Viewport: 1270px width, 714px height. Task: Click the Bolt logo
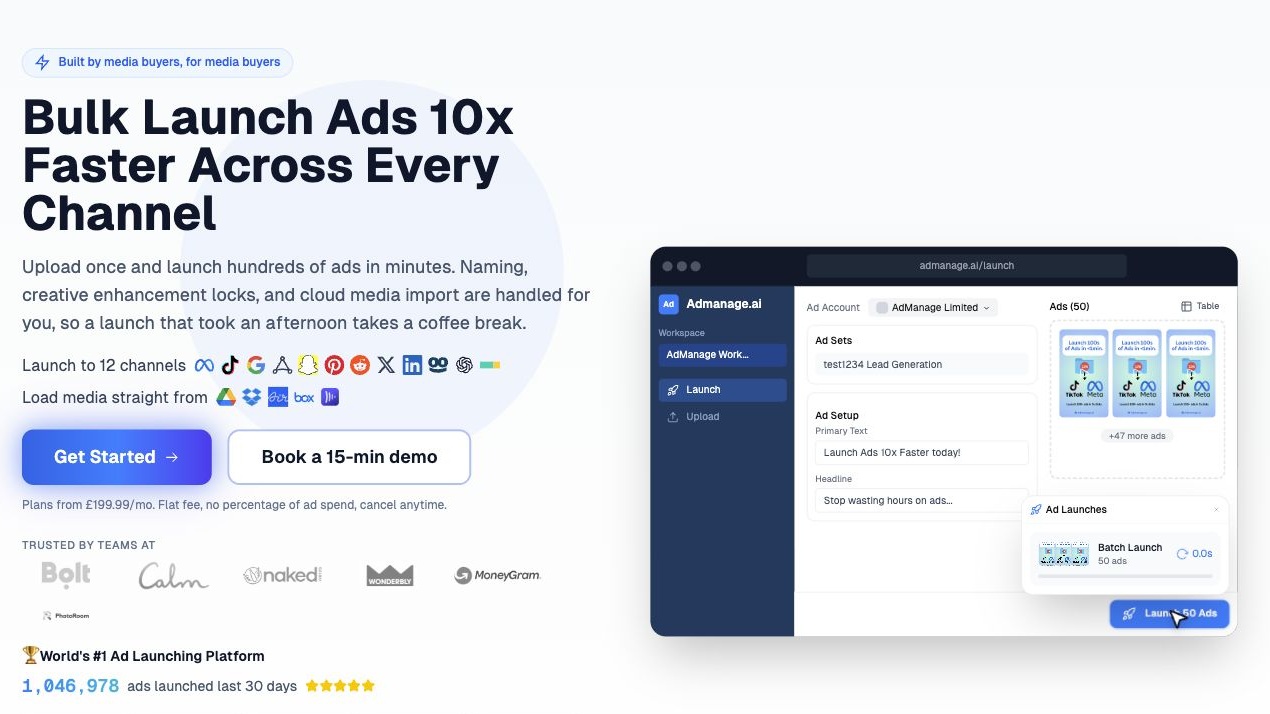(x=66, y=574)
